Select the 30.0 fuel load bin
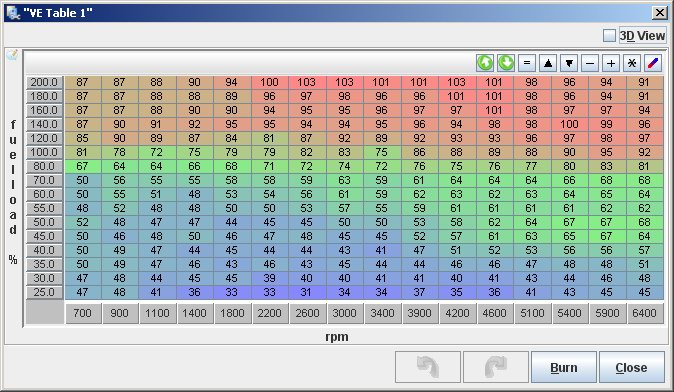 click(44, 278)
